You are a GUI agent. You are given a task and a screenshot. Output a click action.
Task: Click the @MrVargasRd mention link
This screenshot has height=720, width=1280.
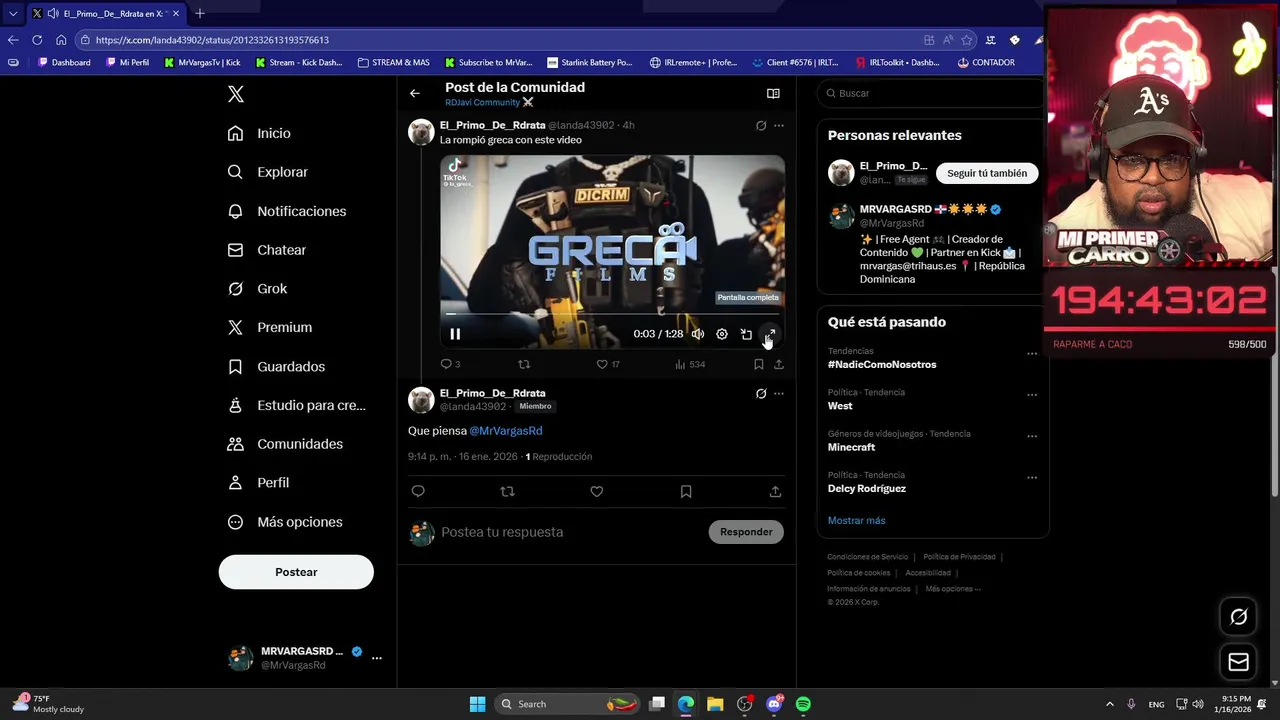[x=506, y=431]
